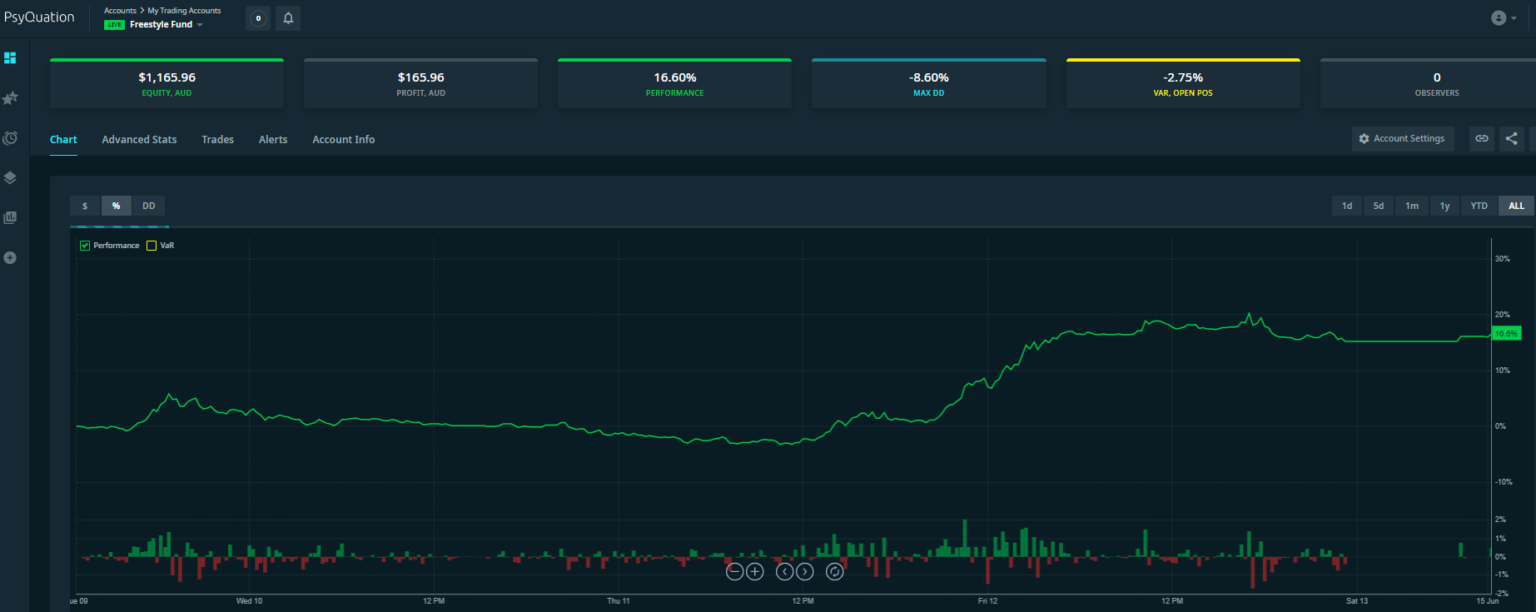
Task: Copy account link with chain icon
Action: tap(1481, 139)
